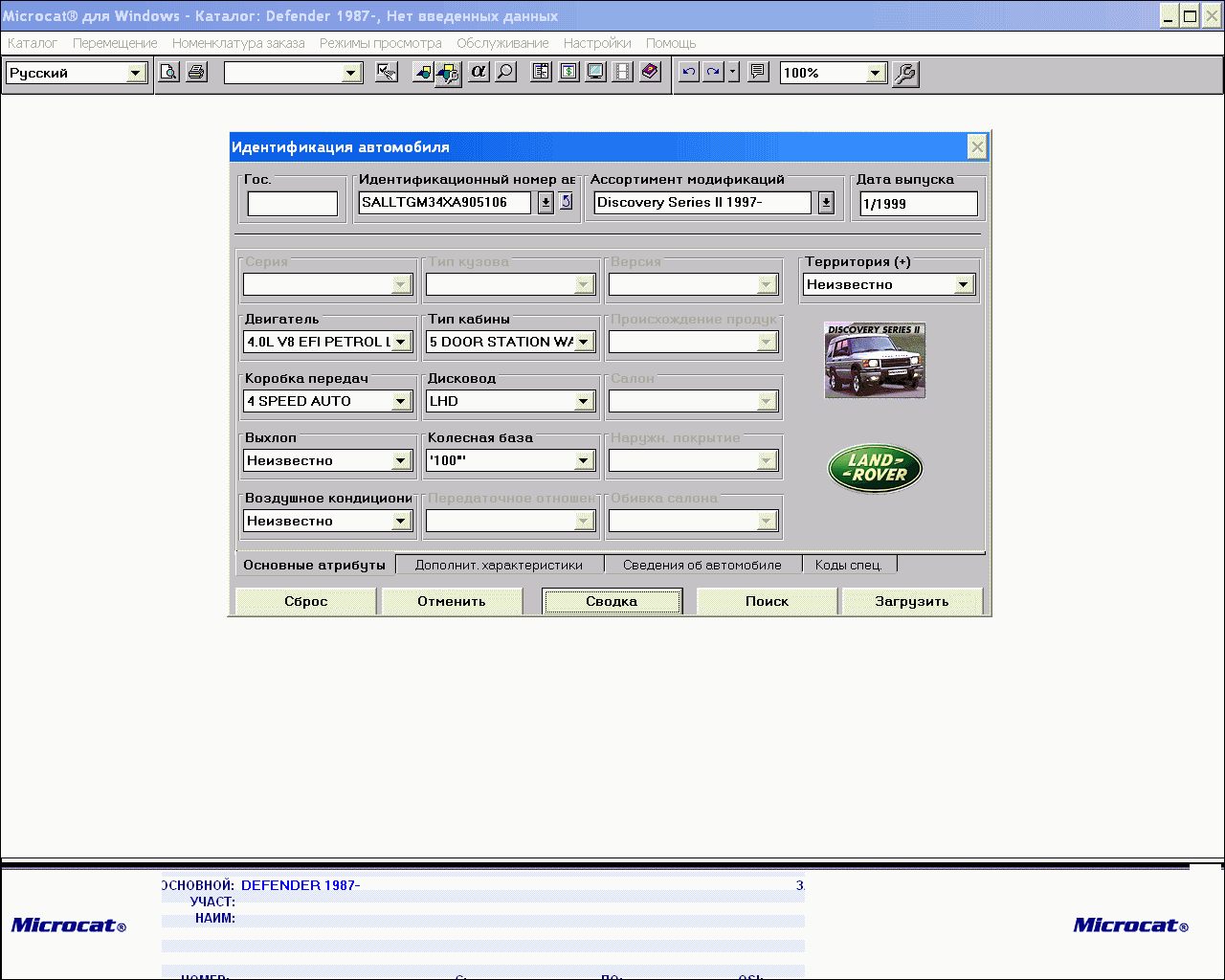The image size is (1225, 980).
Task: Click the Гос. registration input field
Action: point(293,203)
